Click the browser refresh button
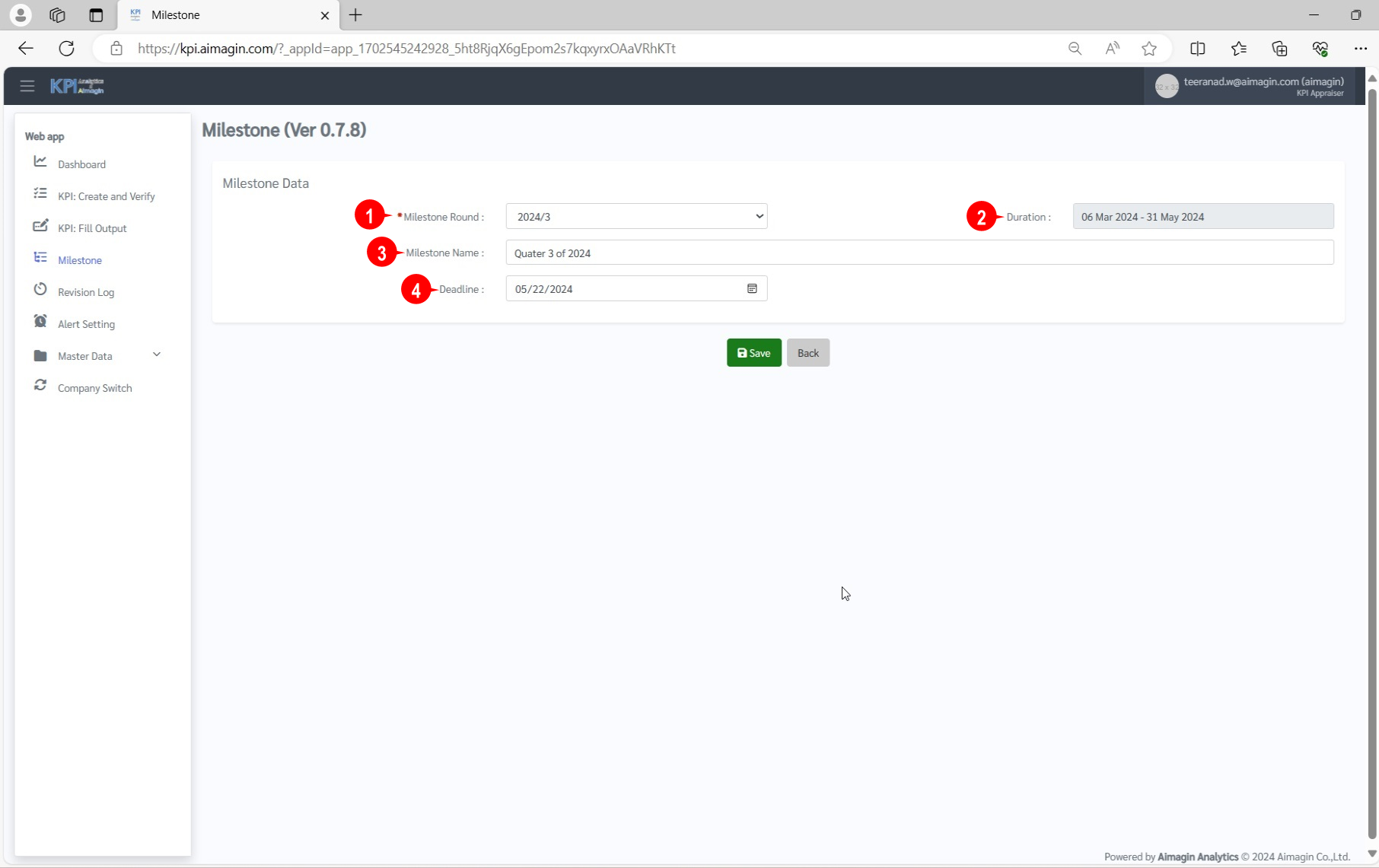This screenshot has width=1379, height=868. point(67,49)
